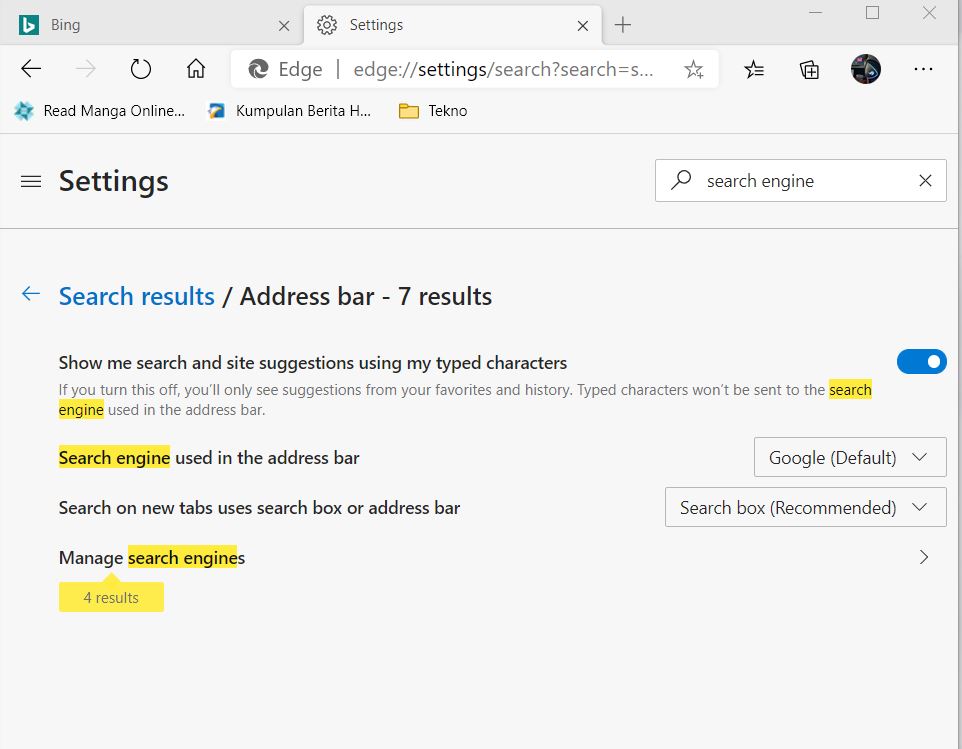Open the Edge Collections panel
Image resolution: width=962 pixels, height=749 pixels.
point(809,69)
